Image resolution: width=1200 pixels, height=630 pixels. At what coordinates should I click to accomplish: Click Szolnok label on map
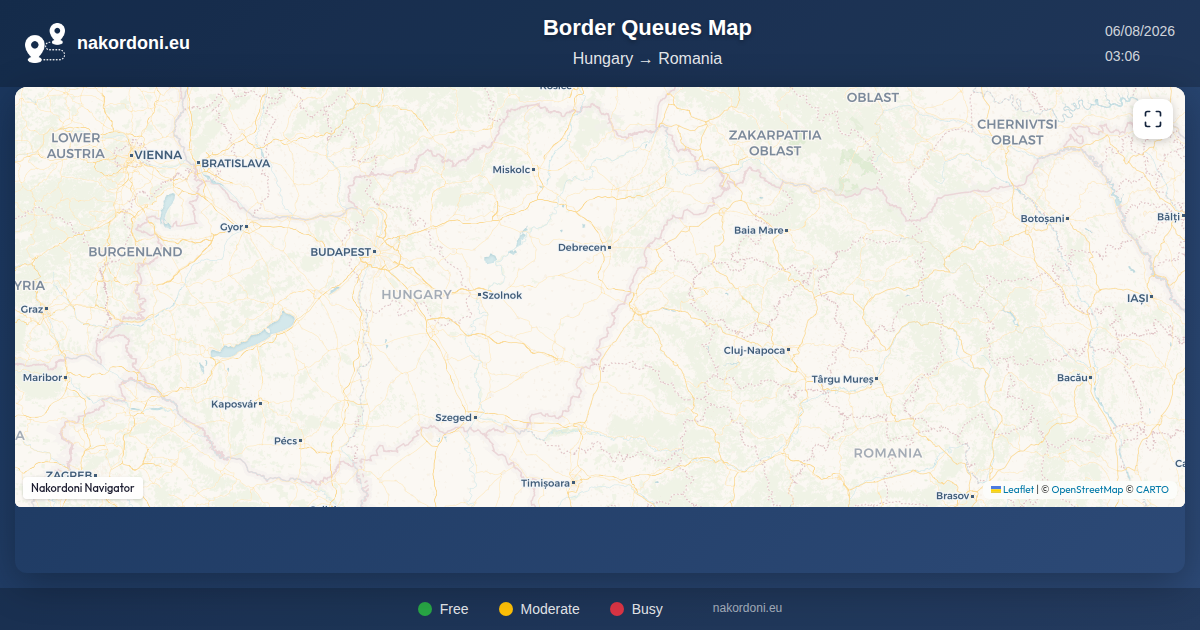(x=500, y=295)
